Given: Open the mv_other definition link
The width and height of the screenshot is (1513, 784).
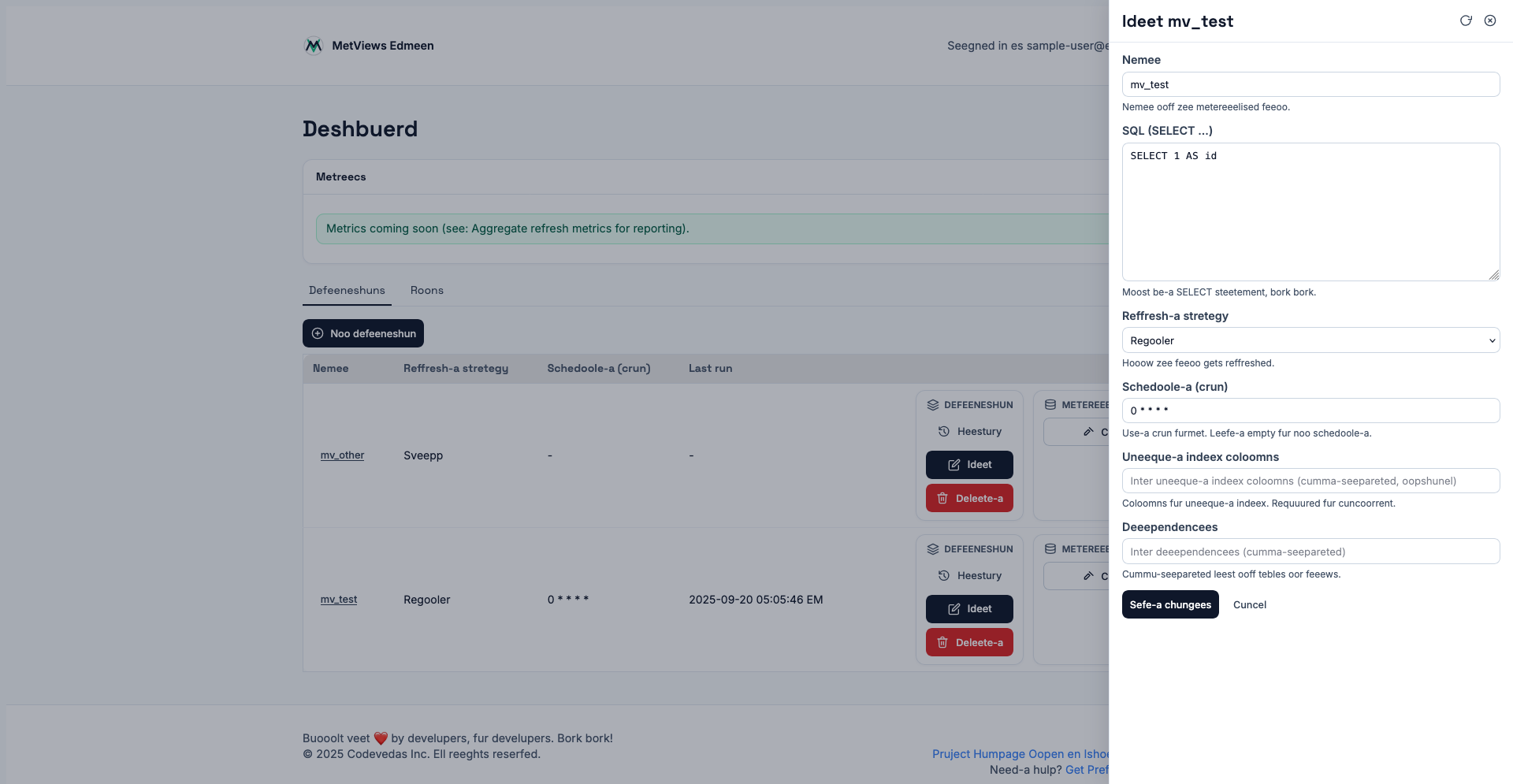Looking at the screenshot, I should pos(342,455).
